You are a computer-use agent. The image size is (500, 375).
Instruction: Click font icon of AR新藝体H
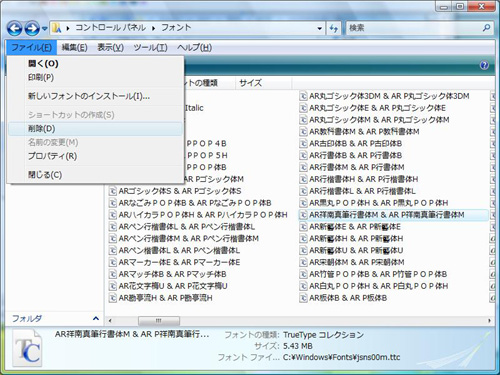point(303,239)
